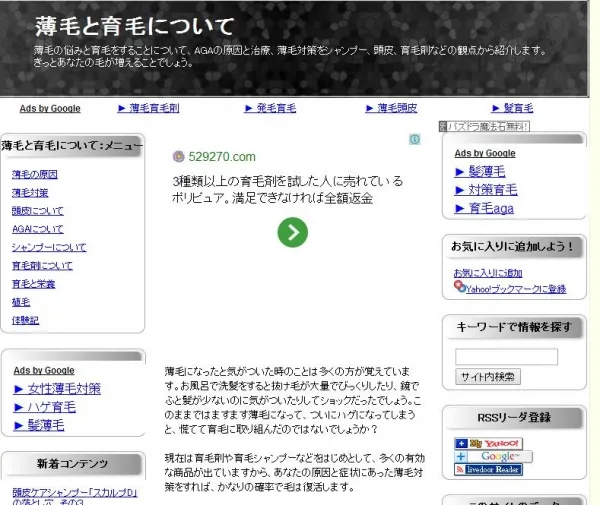This screenshot has height=505, width=600.
Task: Click Ads by Google in right sidebar
Action: (485, 153)
